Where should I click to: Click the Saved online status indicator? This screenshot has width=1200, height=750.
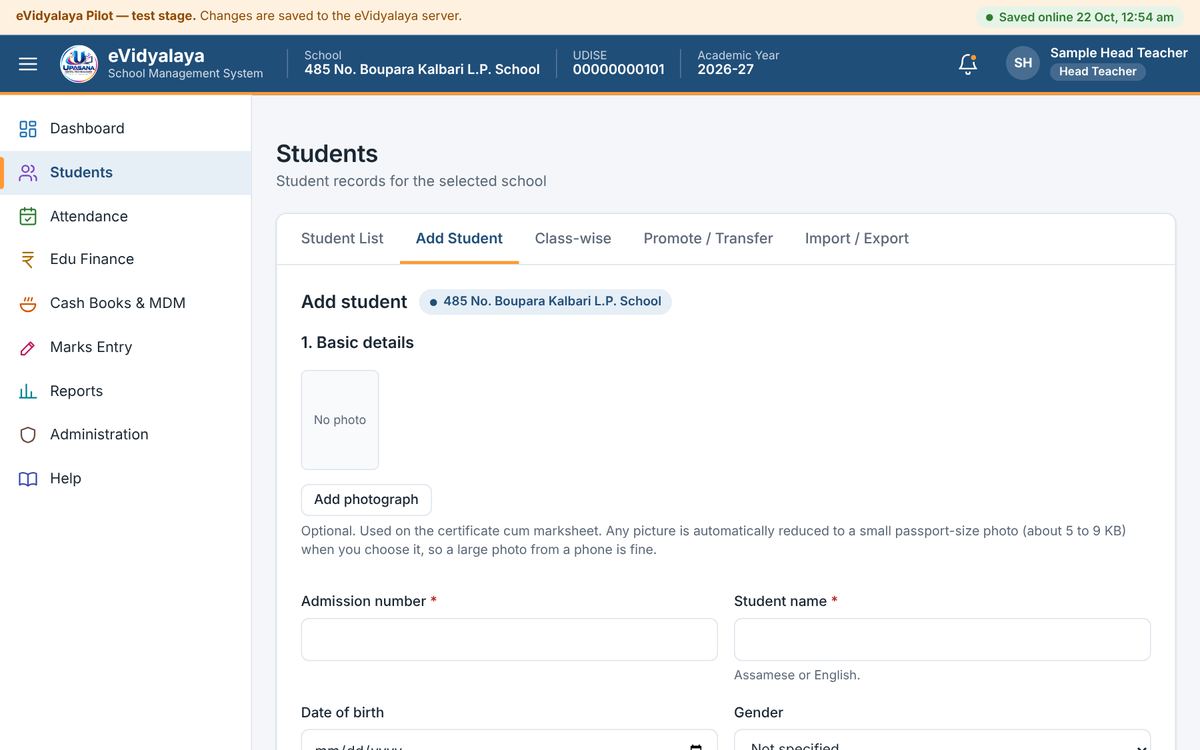pyautogui.click(x=1080, y=17)
